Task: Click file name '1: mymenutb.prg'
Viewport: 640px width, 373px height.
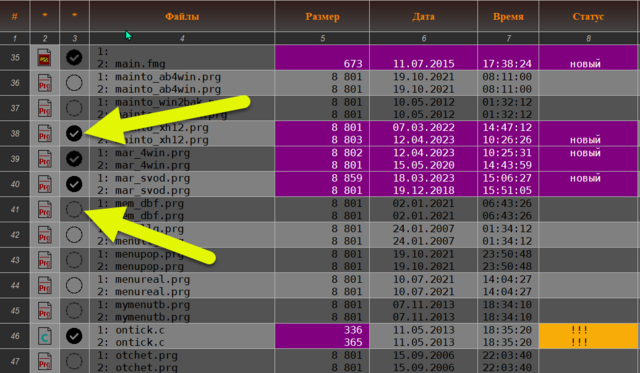Action: pyautogui.click(x=144, y=305)
